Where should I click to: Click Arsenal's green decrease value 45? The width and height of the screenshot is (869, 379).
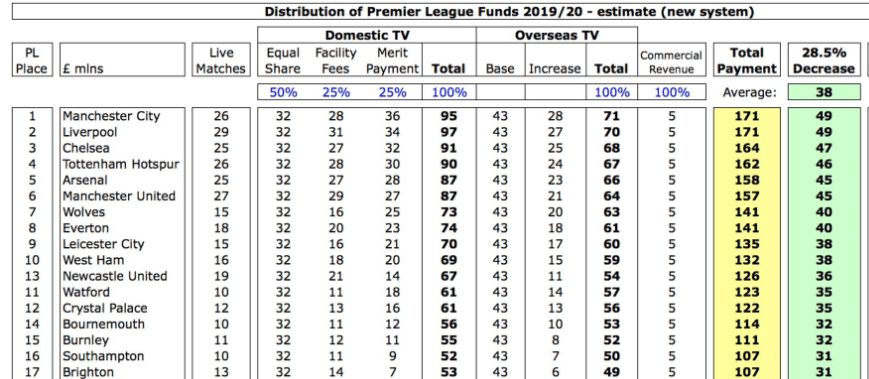[824, 180]
